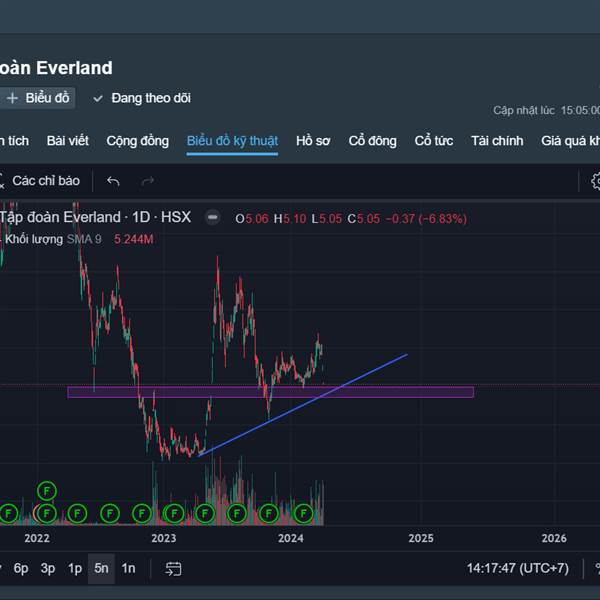Switch to the Cổ tức tab

[434, 141]
